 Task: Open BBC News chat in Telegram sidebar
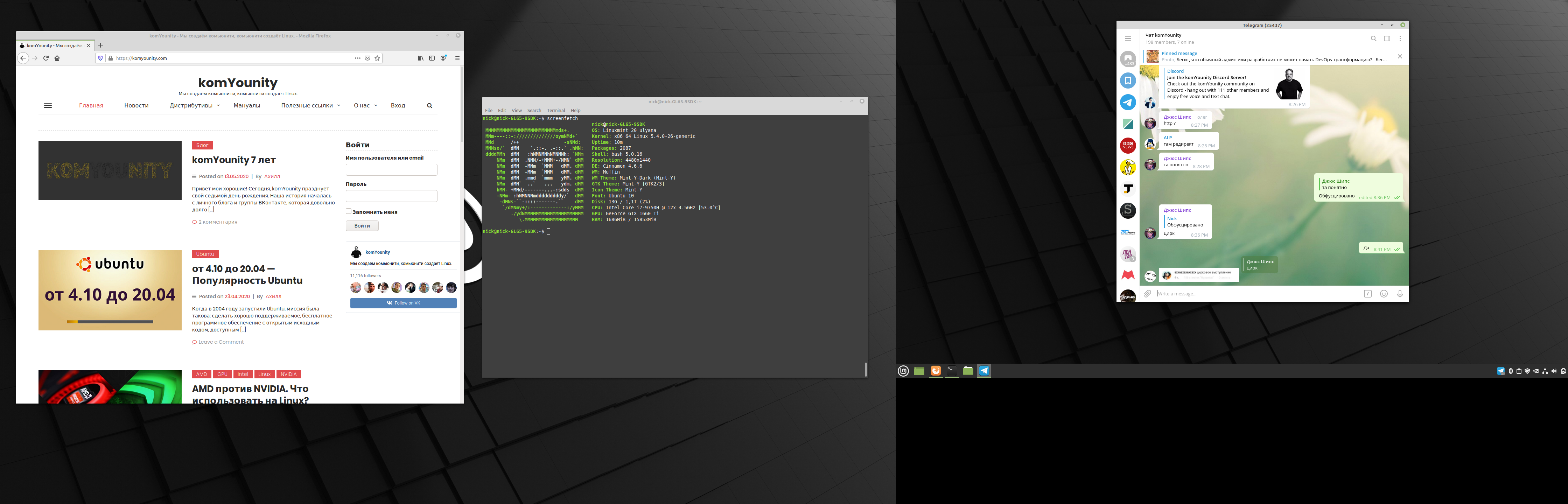point(1128,146)
